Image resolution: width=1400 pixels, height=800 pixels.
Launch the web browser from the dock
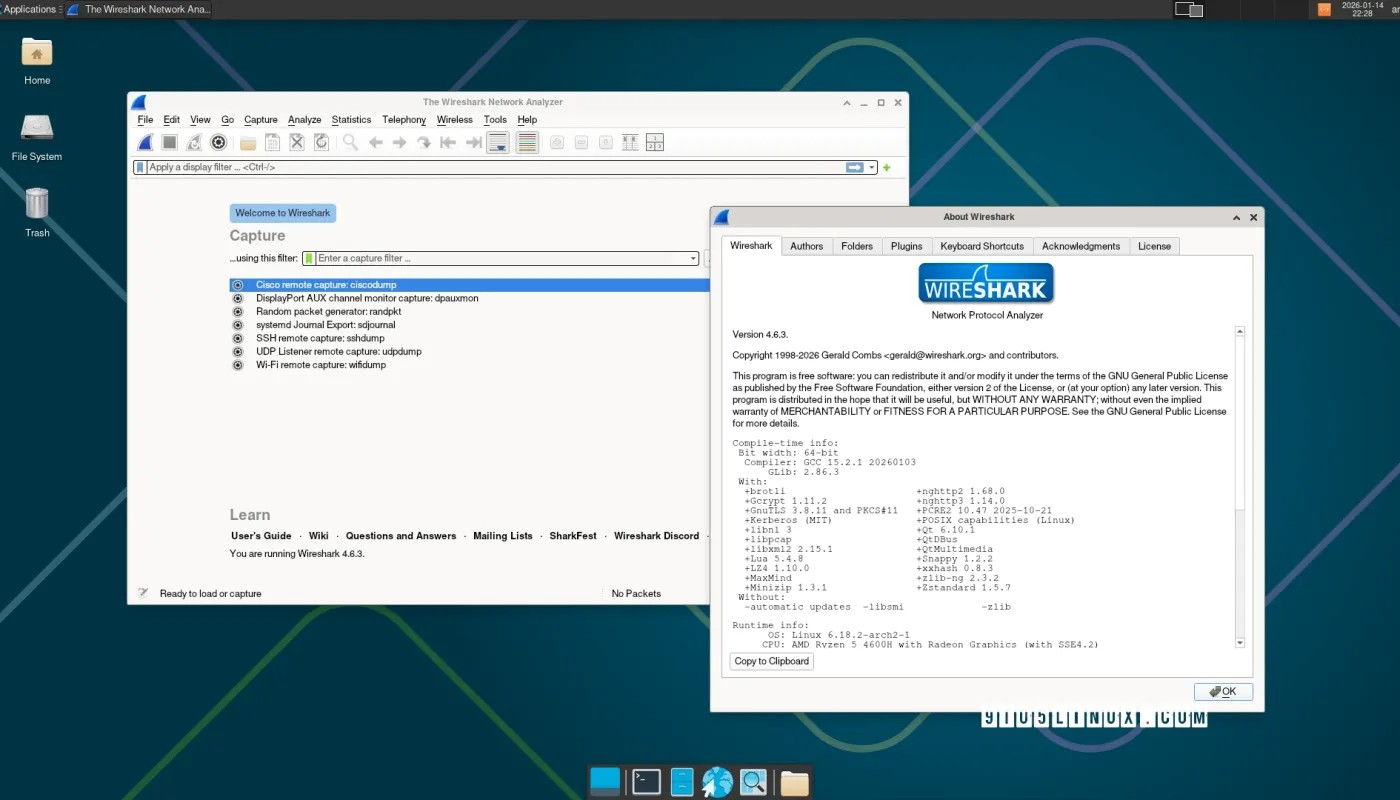click(x=717, y=781)
